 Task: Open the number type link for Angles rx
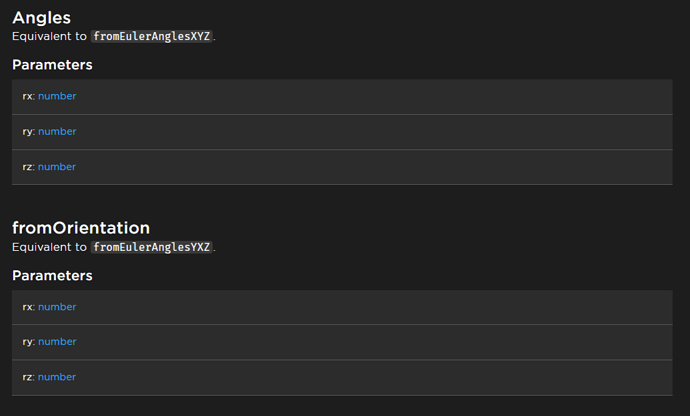57,96
